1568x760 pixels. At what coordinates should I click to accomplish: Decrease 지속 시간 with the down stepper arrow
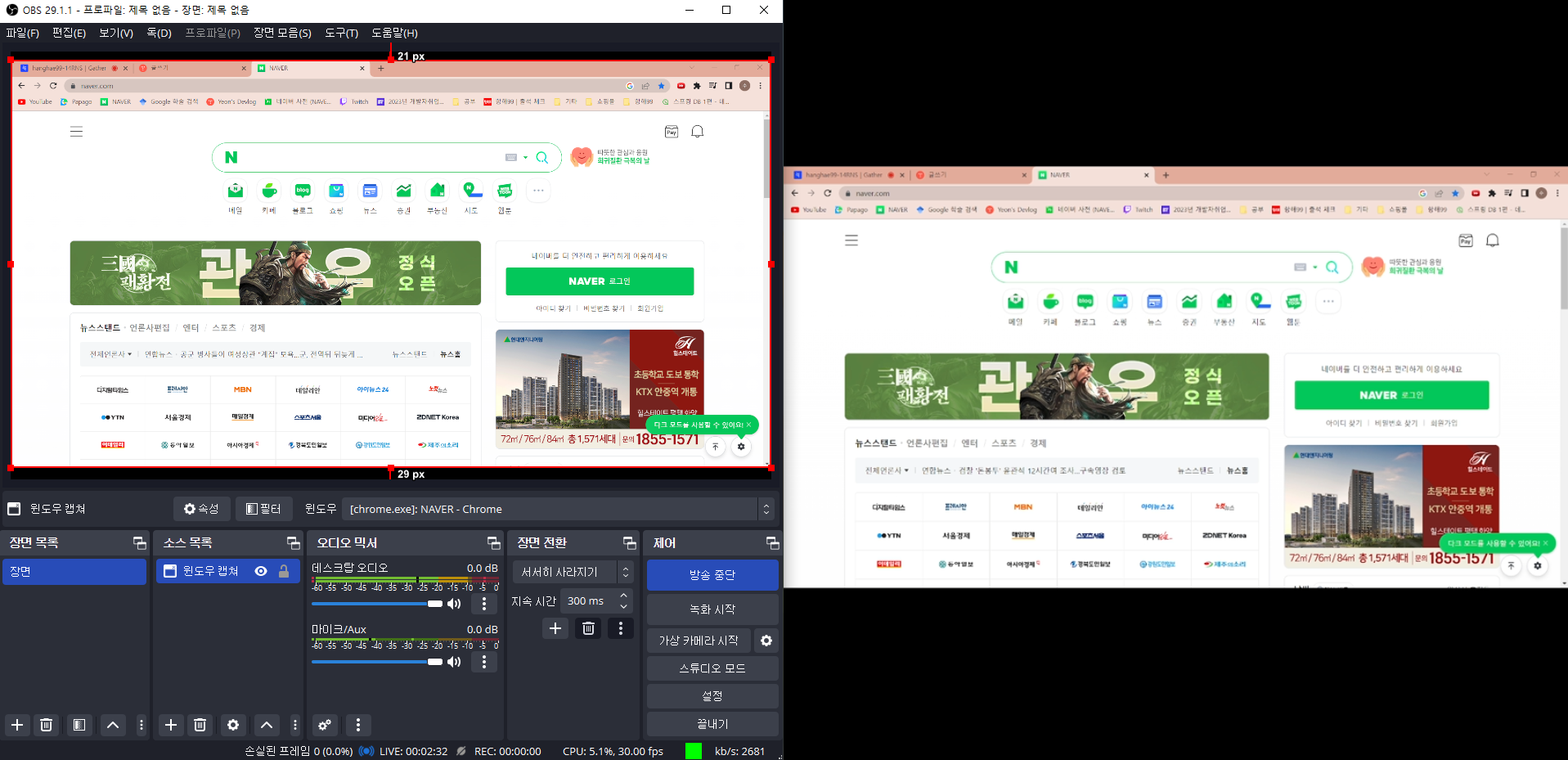[623, 606]
